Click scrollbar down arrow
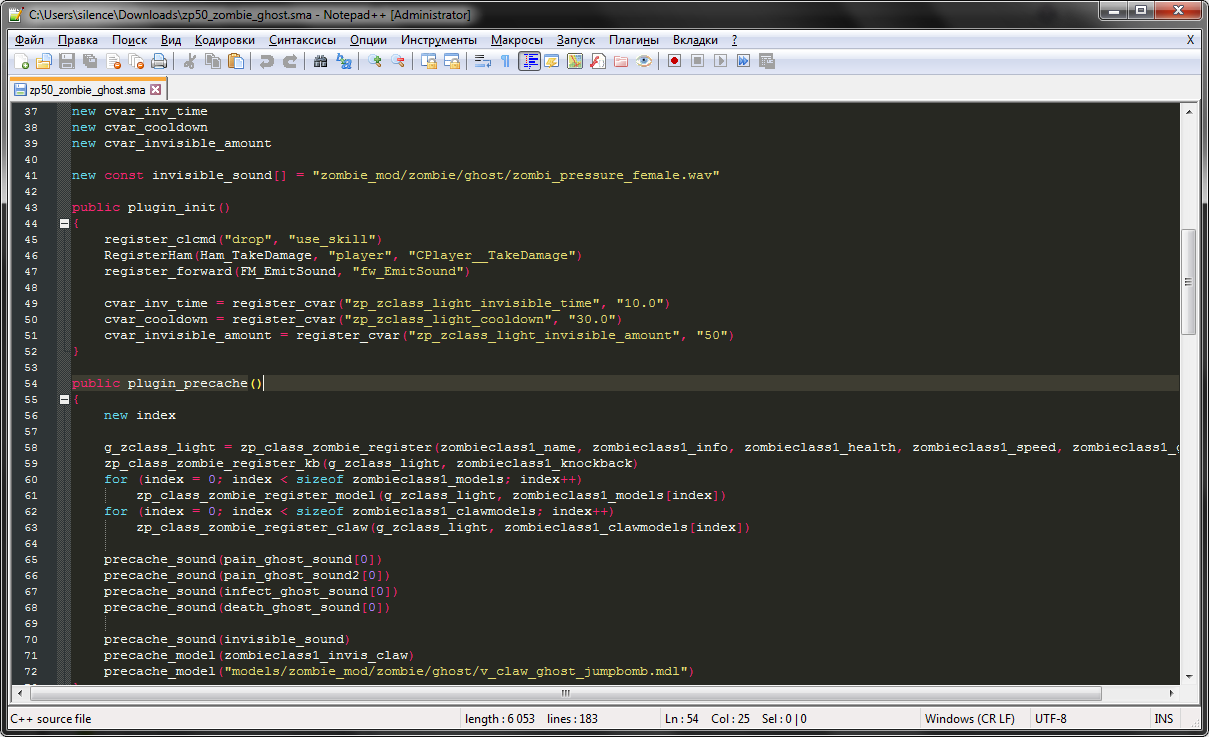Viewport: 1209px width, 737px height. [x=1188, y=677]
